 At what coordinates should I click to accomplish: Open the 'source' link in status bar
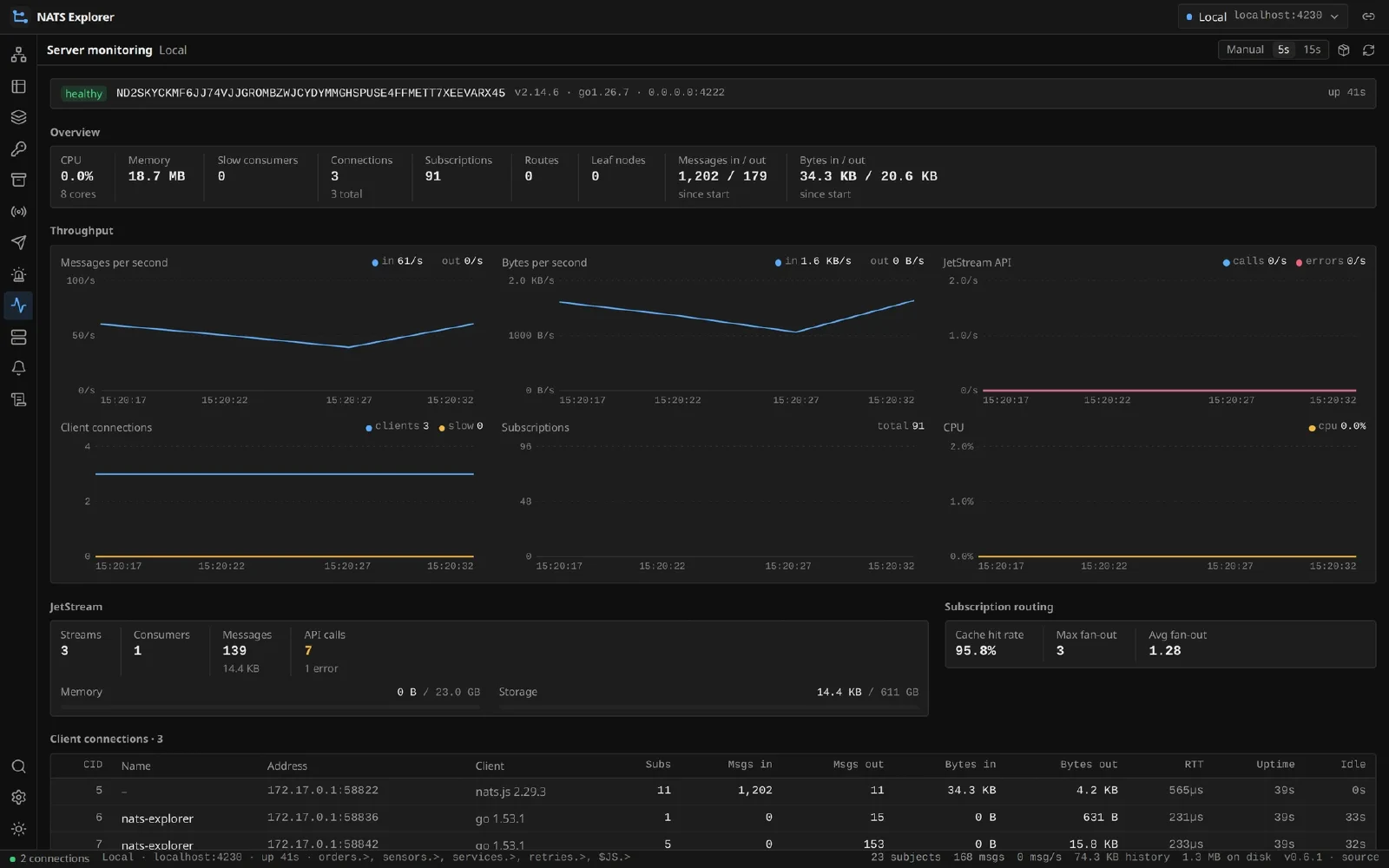click(1360, 858)
